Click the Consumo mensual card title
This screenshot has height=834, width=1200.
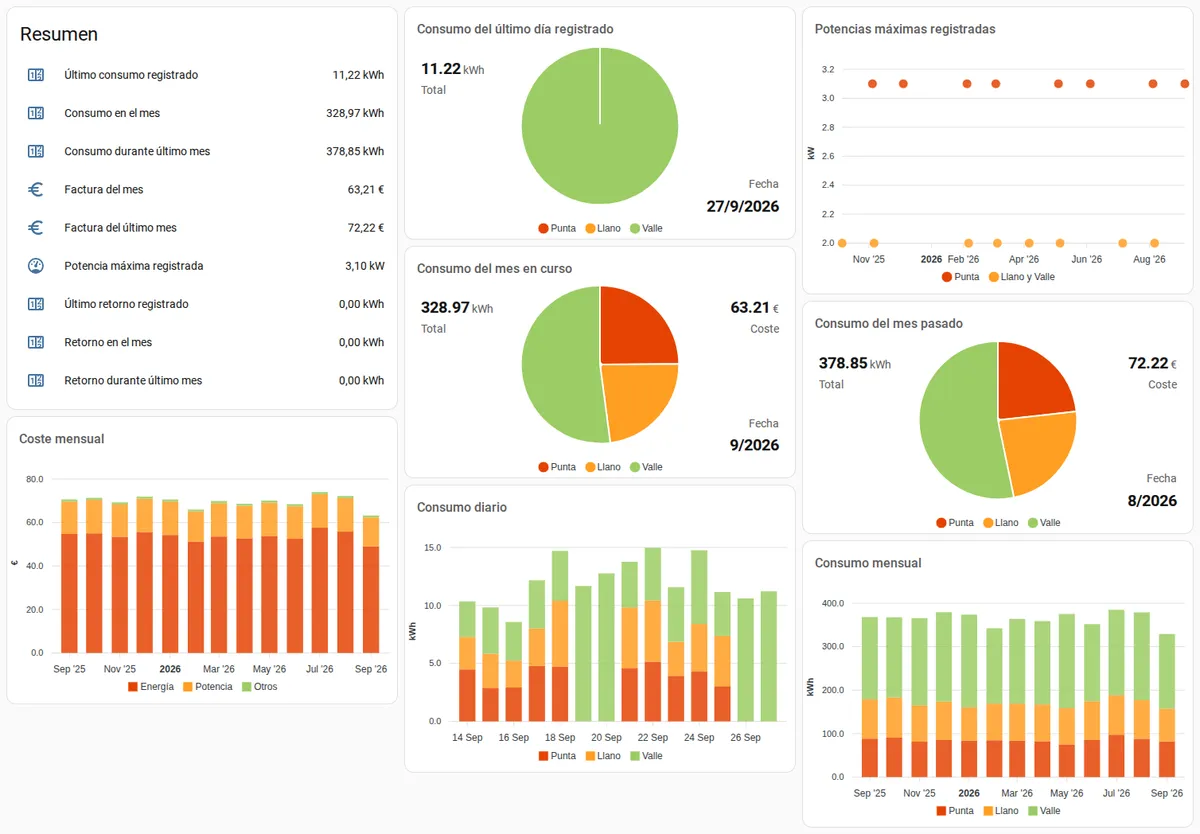pyautogui.click(x=868, y=563)
